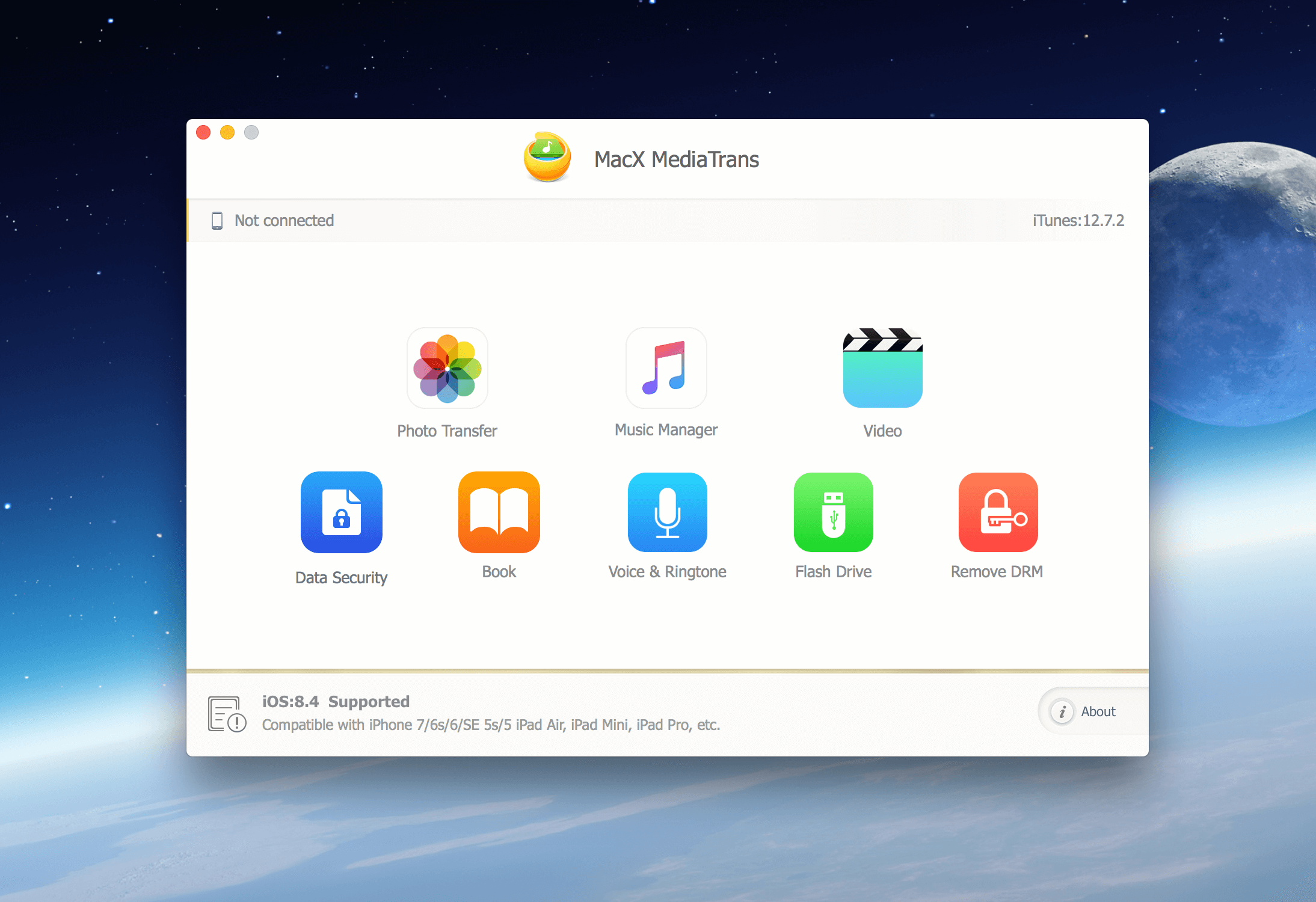Click the Data Security label

pos(341,577)
